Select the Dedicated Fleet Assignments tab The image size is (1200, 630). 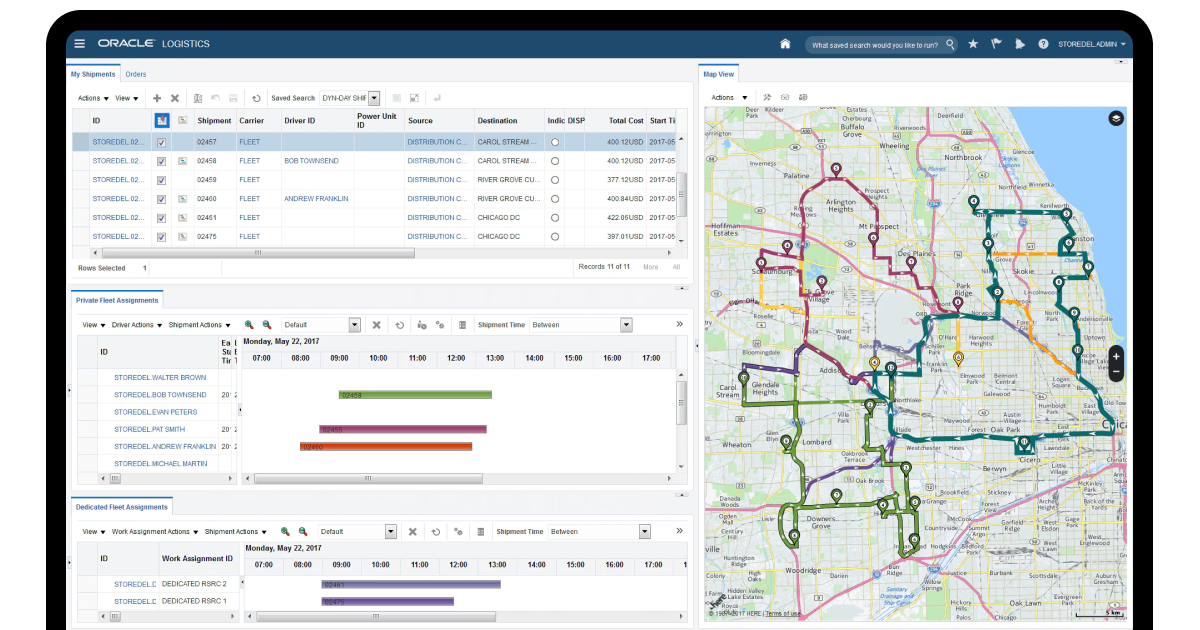coord(121,507)
